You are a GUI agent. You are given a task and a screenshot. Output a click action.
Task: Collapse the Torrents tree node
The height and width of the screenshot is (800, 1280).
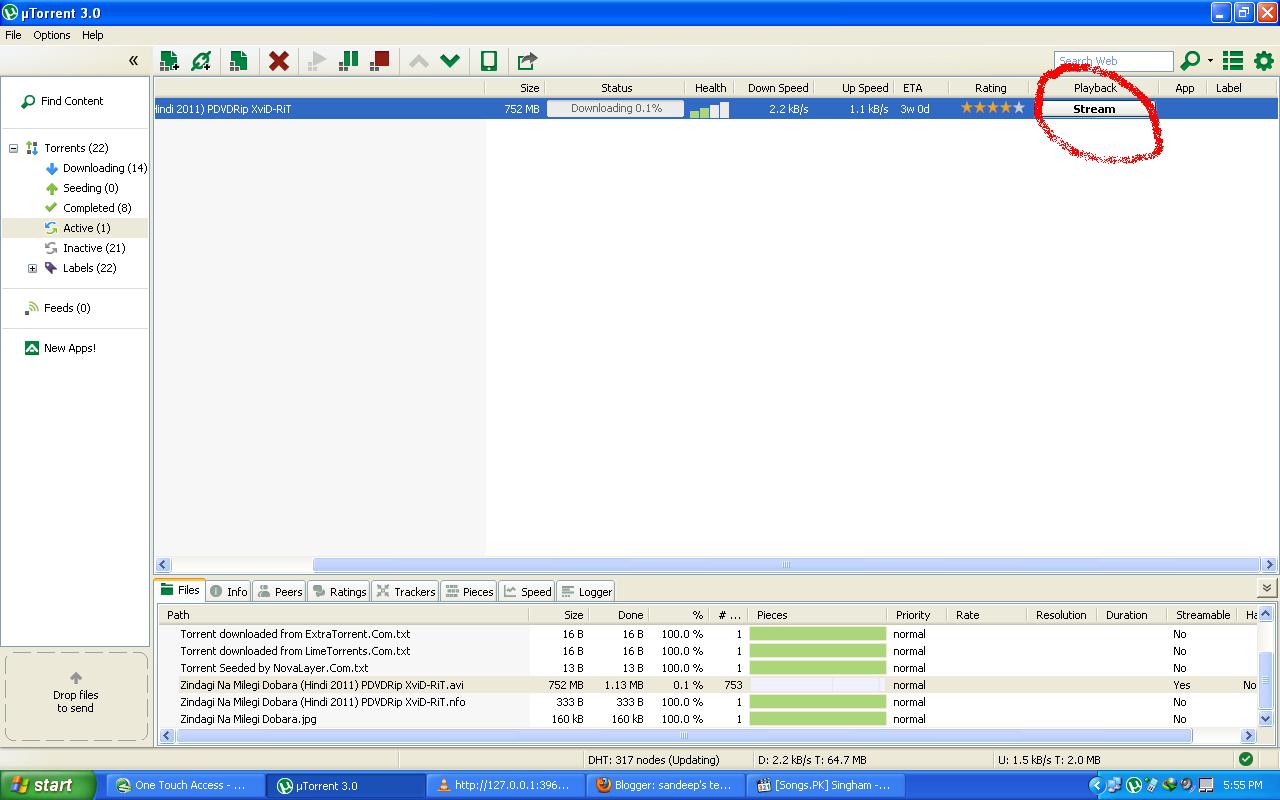(x=14, y=148)
